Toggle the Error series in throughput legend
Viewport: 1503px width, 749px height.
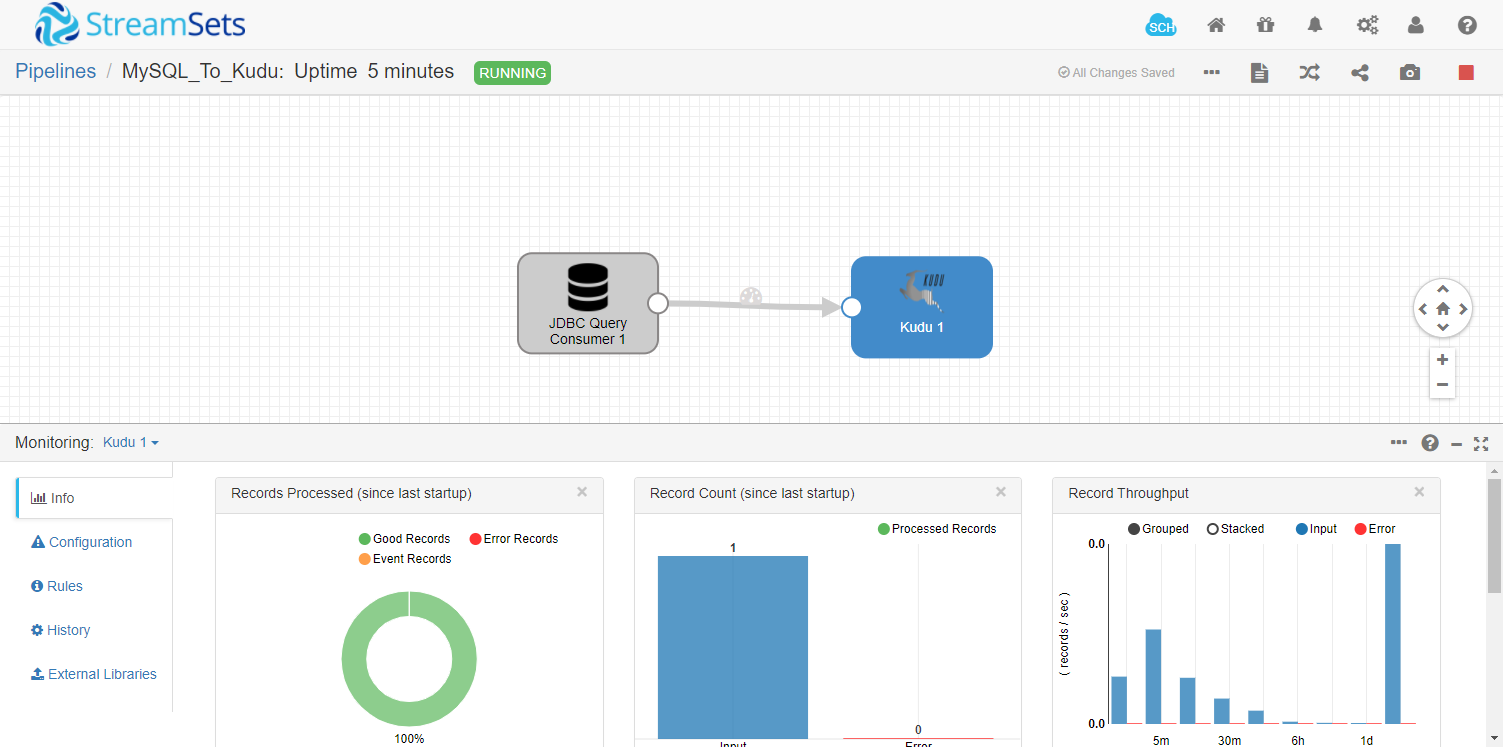(1375, 529)
